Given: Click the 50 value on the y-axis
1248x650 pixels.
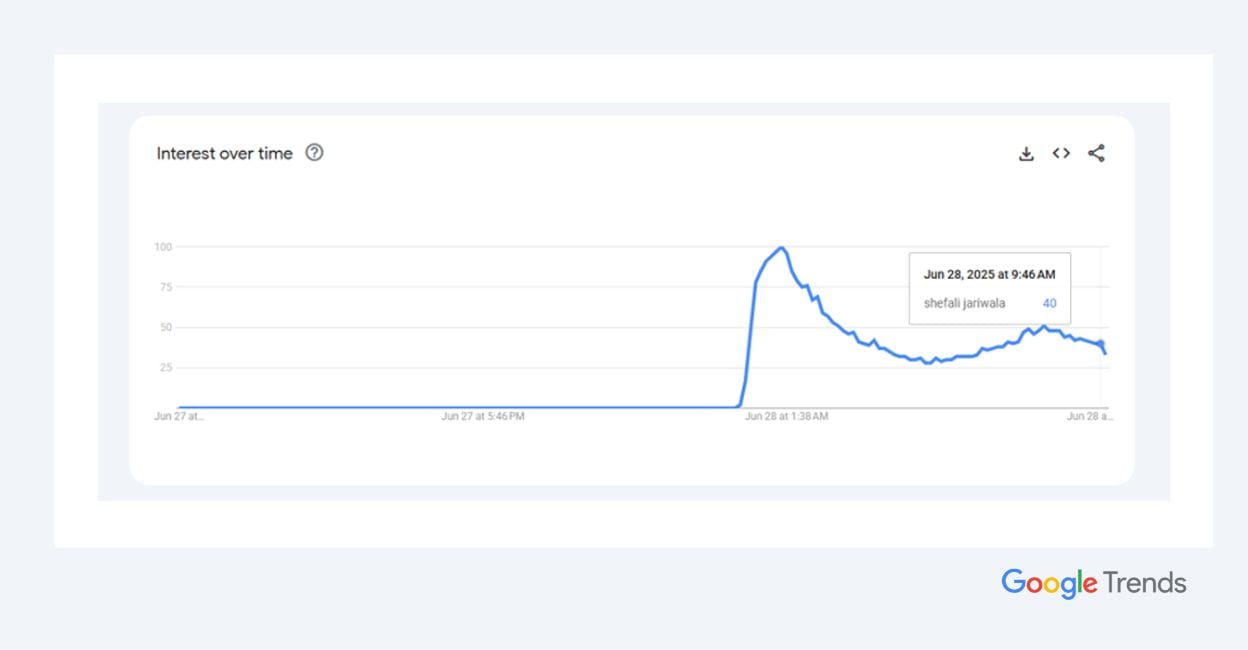Looking at the screenshot, I should click(x=165, y=327).
